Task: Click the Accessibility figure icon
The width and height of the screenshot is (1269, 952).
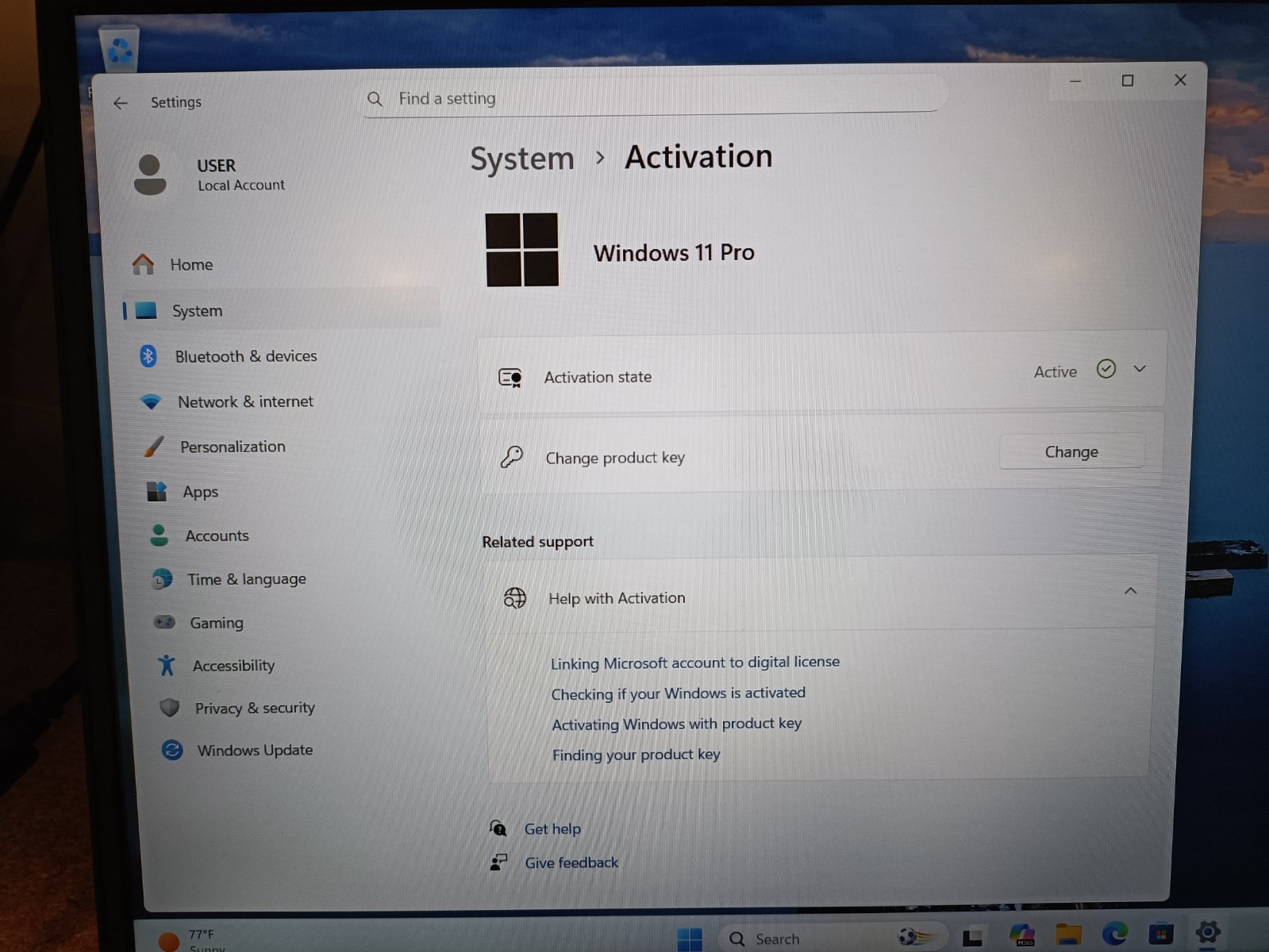Action: (x=167, y=665)
